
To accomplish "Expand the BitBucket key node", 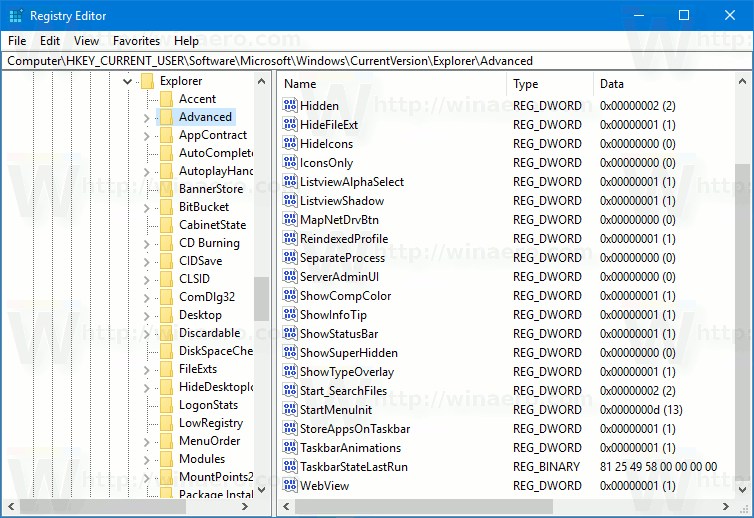I will [146, 208].
